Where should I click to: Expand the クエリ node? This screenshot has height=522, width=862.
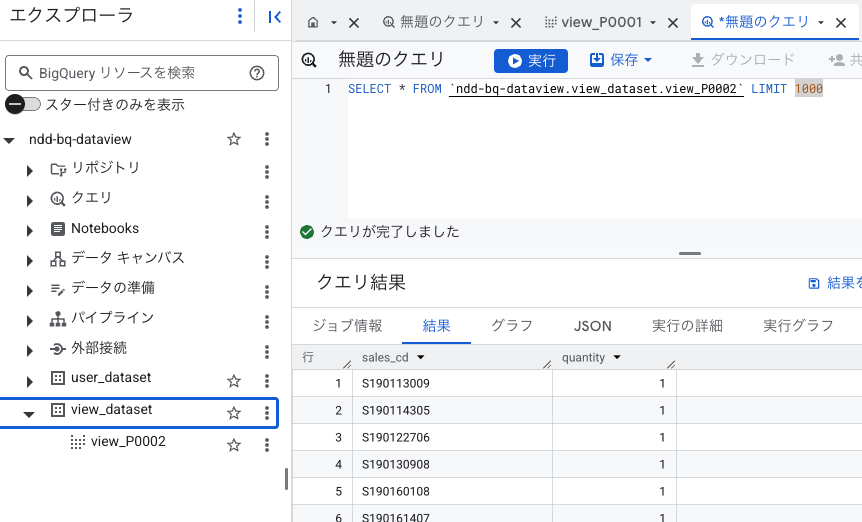tap(30, 201)
